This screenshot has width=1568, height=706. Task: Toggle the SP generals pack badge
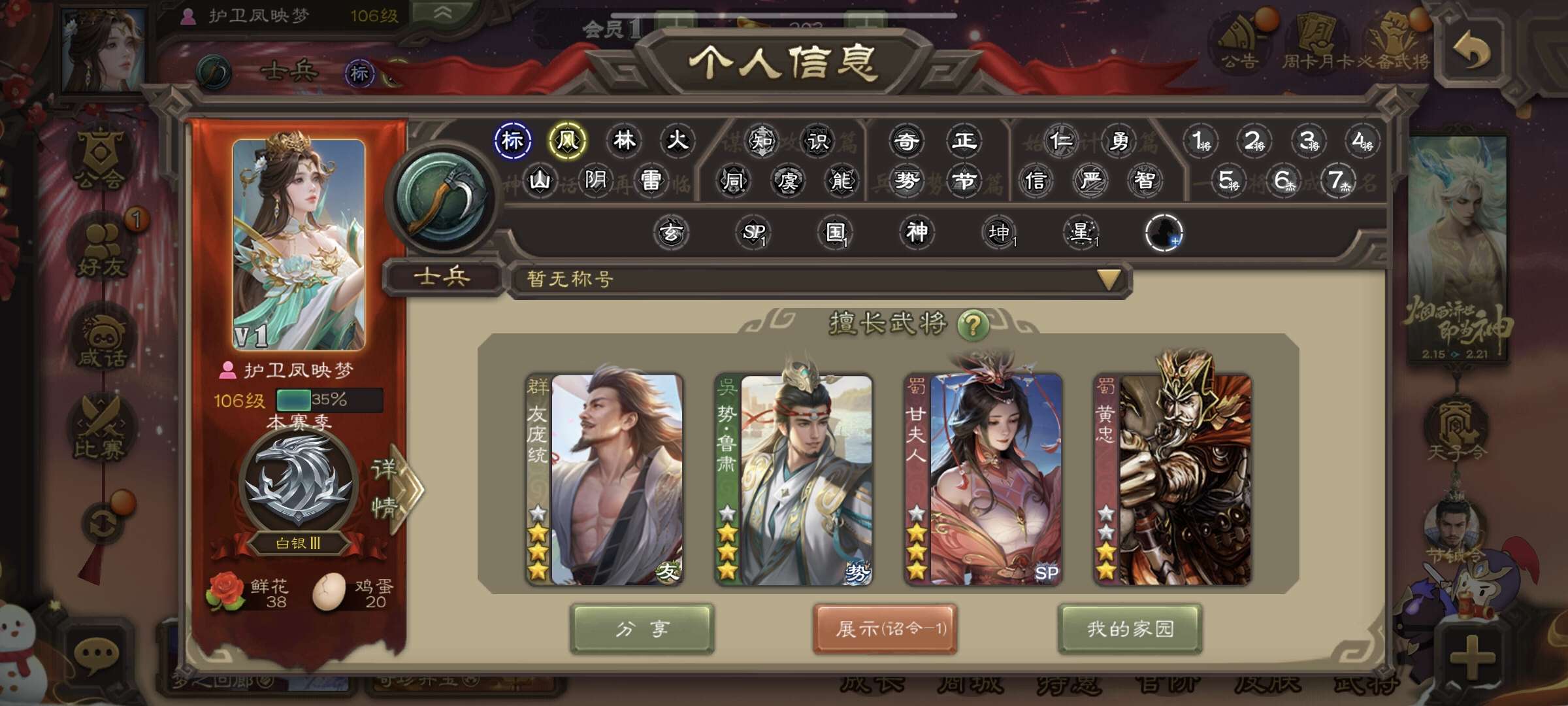point(753,232)
